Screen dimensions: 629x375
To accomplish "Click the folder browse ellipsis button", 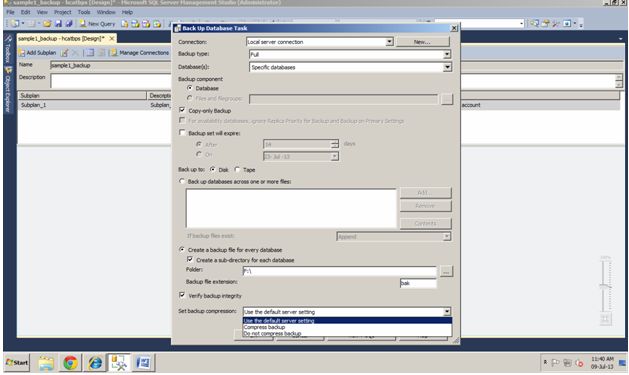I will [x=446, y=272].
